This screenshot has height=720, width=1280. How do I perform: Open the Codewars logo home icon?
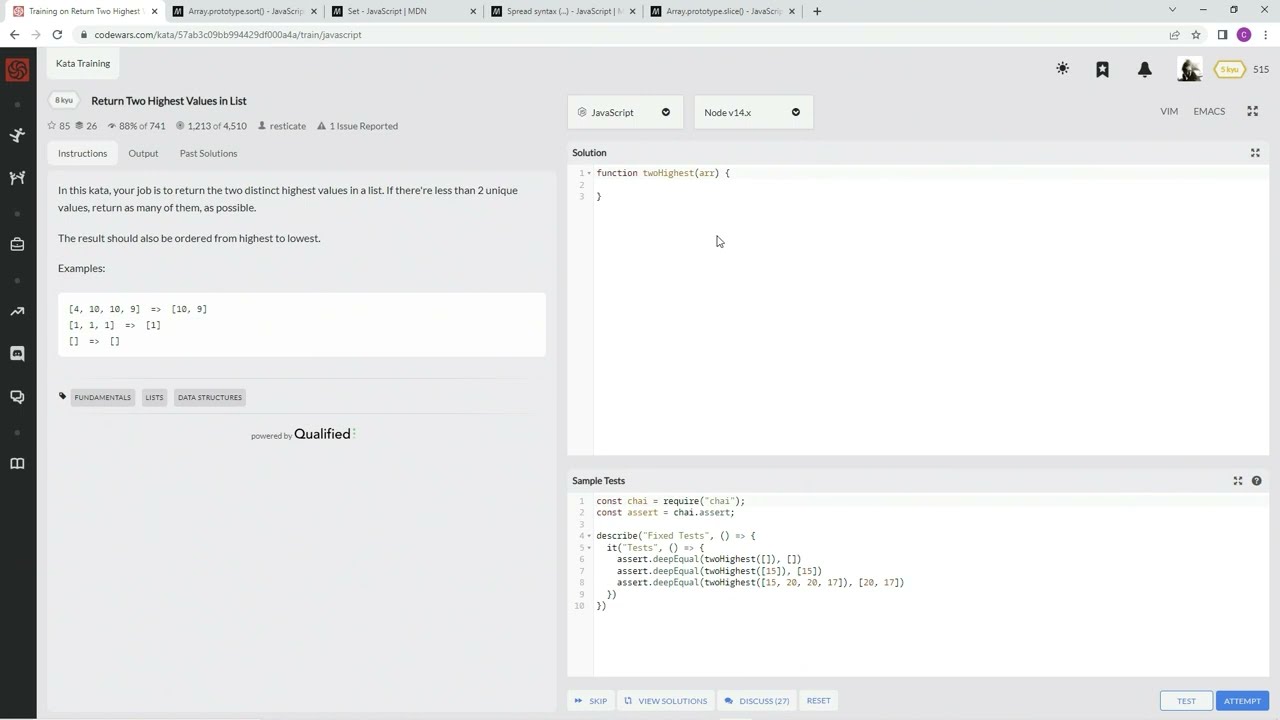click(17, 70)
